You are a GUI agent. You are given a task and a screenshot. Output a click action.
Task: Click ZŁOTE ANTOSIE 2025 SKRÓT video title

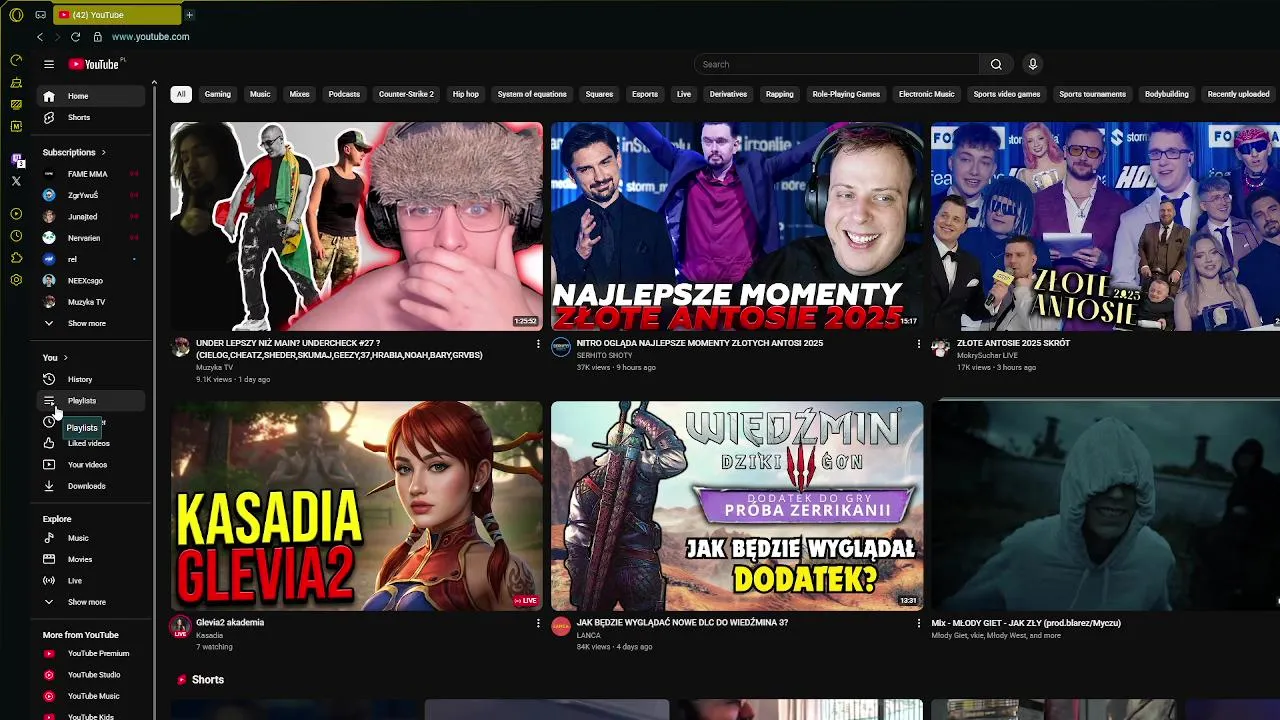coord(1013,343)
